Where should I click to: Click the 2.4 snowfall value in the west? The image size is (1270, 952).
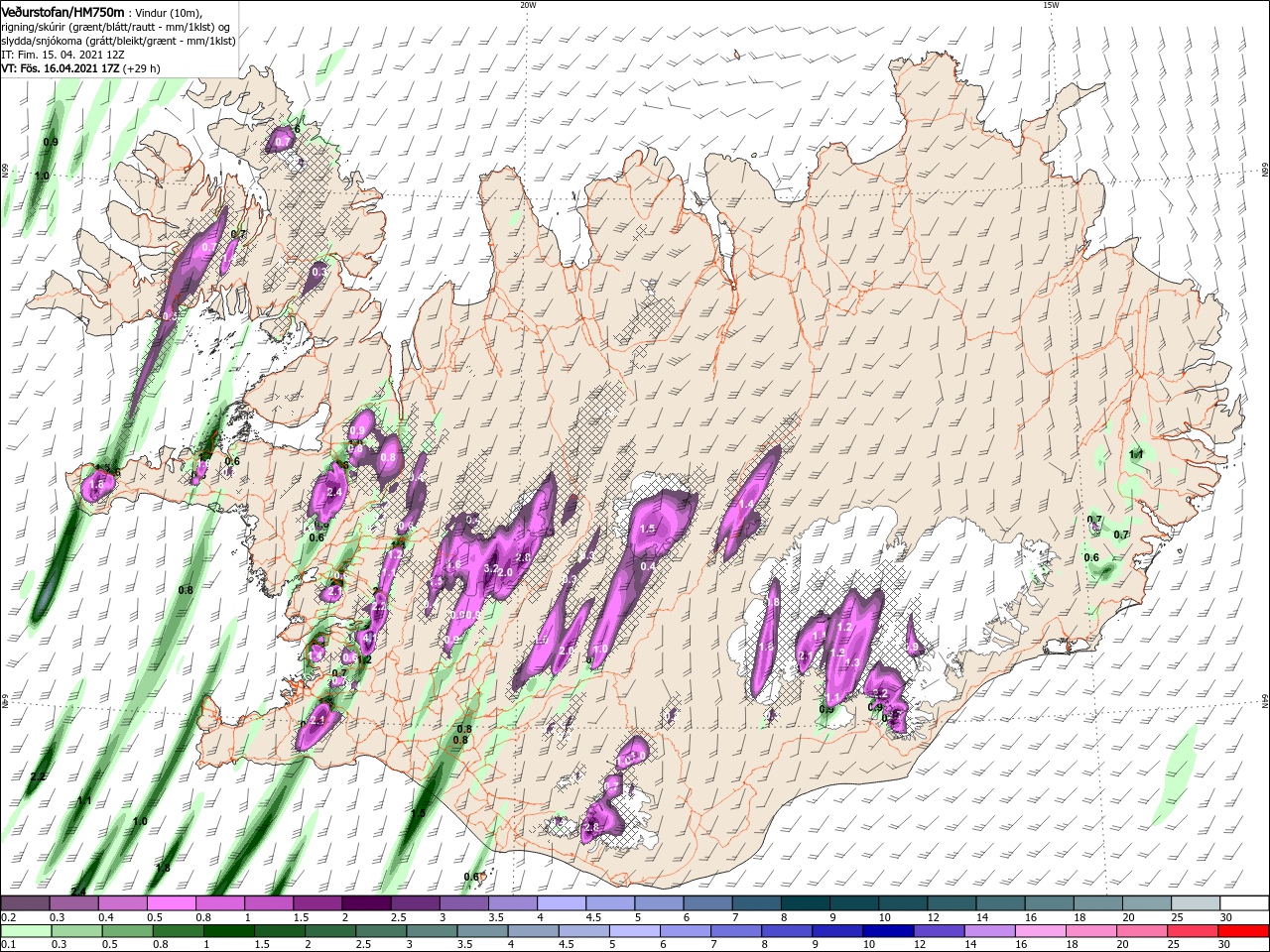pyautogui.click(x=334, y=492)
